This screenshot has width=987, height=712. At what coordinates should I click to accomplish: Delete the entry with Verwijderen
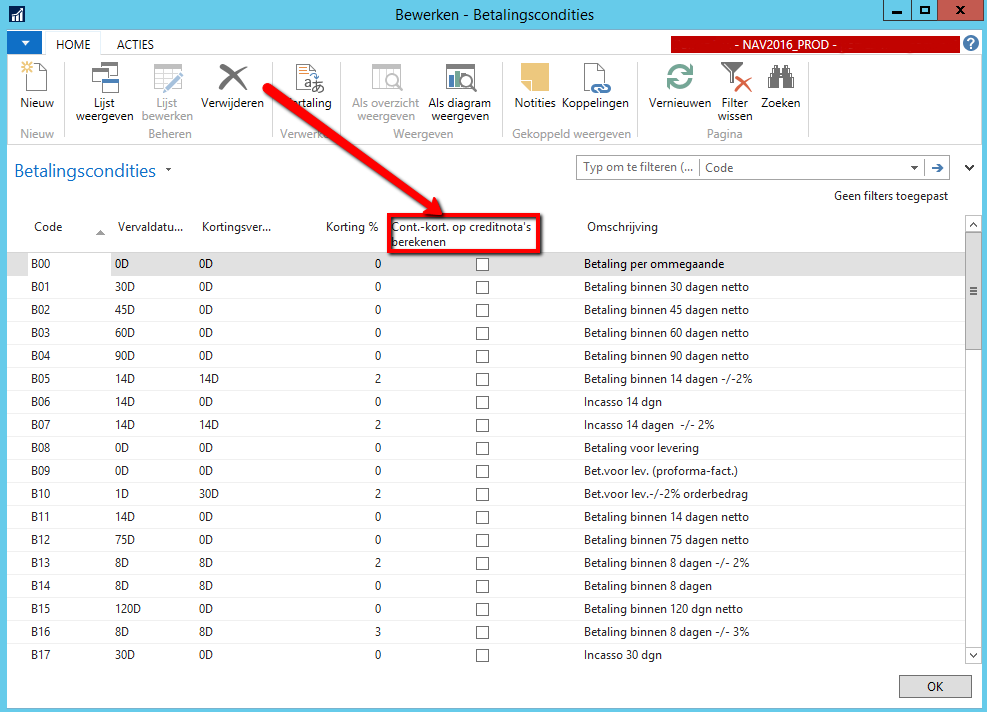point(232,86)
